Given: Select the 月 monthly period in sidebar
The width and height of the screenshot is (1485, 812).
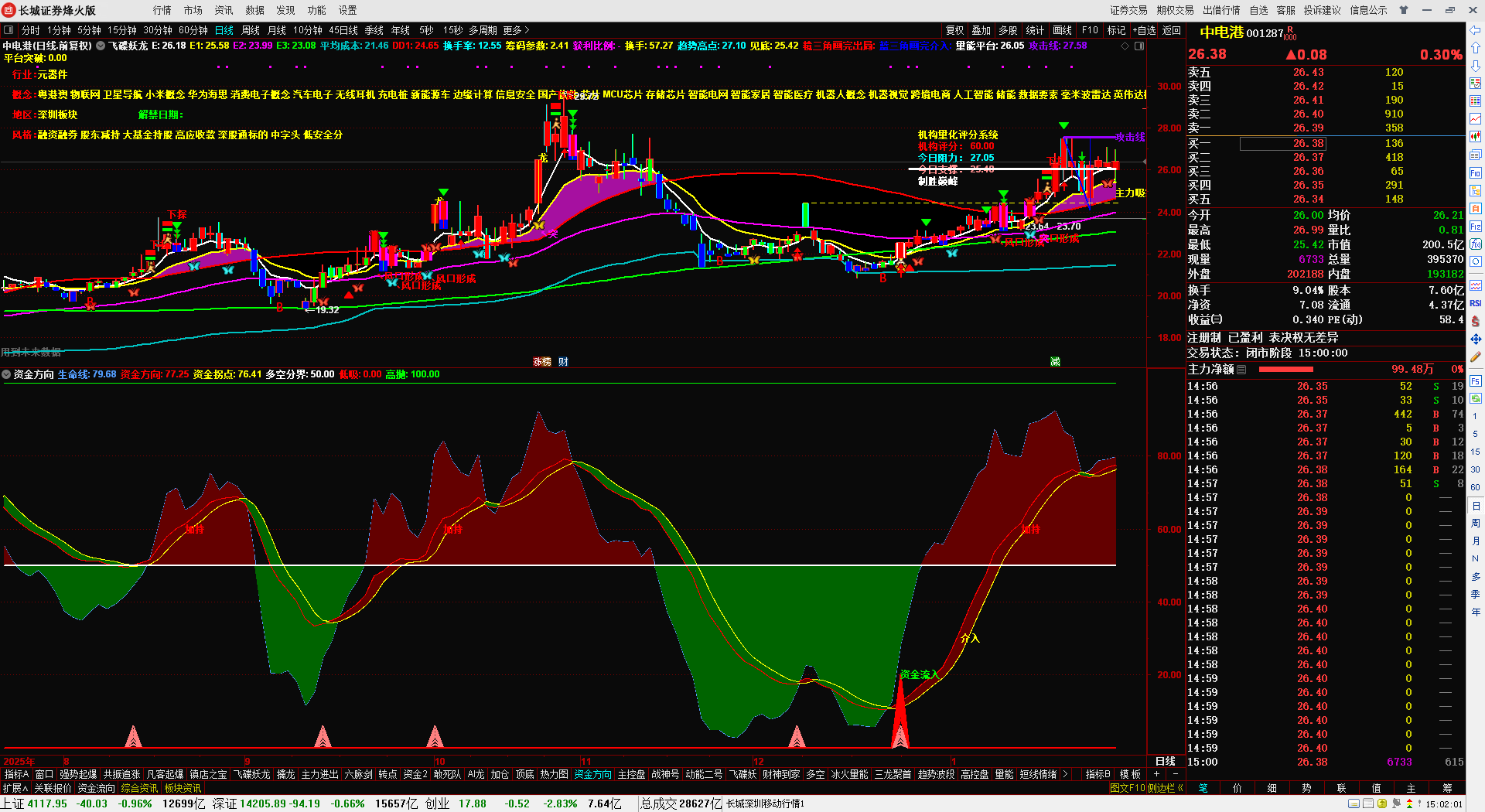Looking at the screenshot, I should (1476, 541).
